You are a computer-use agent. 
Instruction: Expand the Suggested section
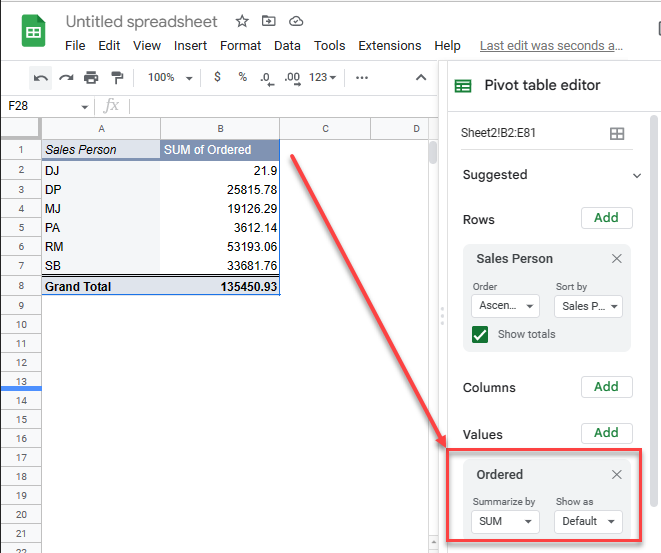(638, 175)
